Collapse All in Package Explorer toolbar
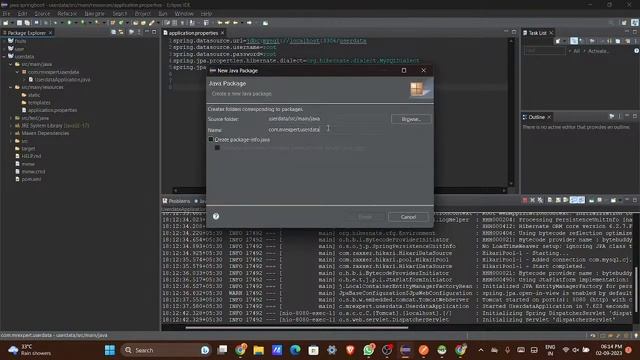The image size is (640, 360). click(113, 32)
